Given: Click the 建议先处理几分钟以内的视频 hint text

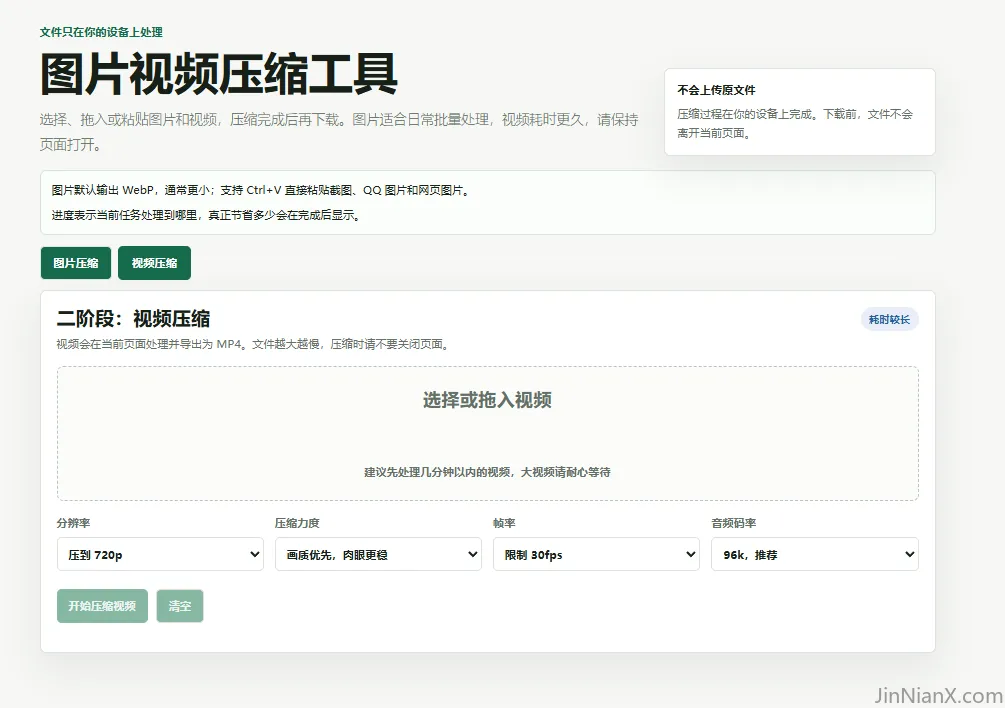Looking at the screenshot, I should pos(487,472).
